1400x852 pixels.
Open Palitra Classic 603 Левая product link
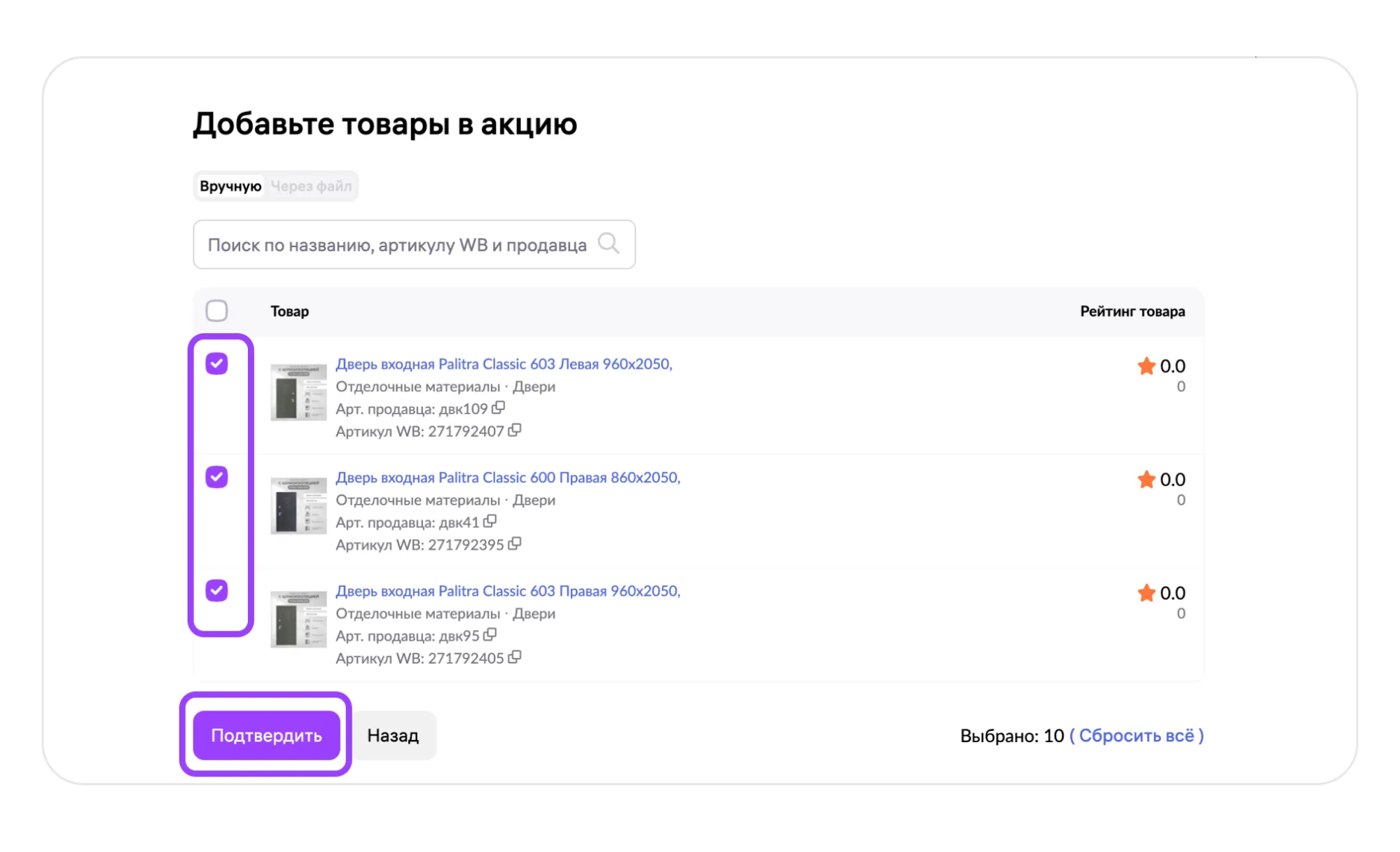503,364
